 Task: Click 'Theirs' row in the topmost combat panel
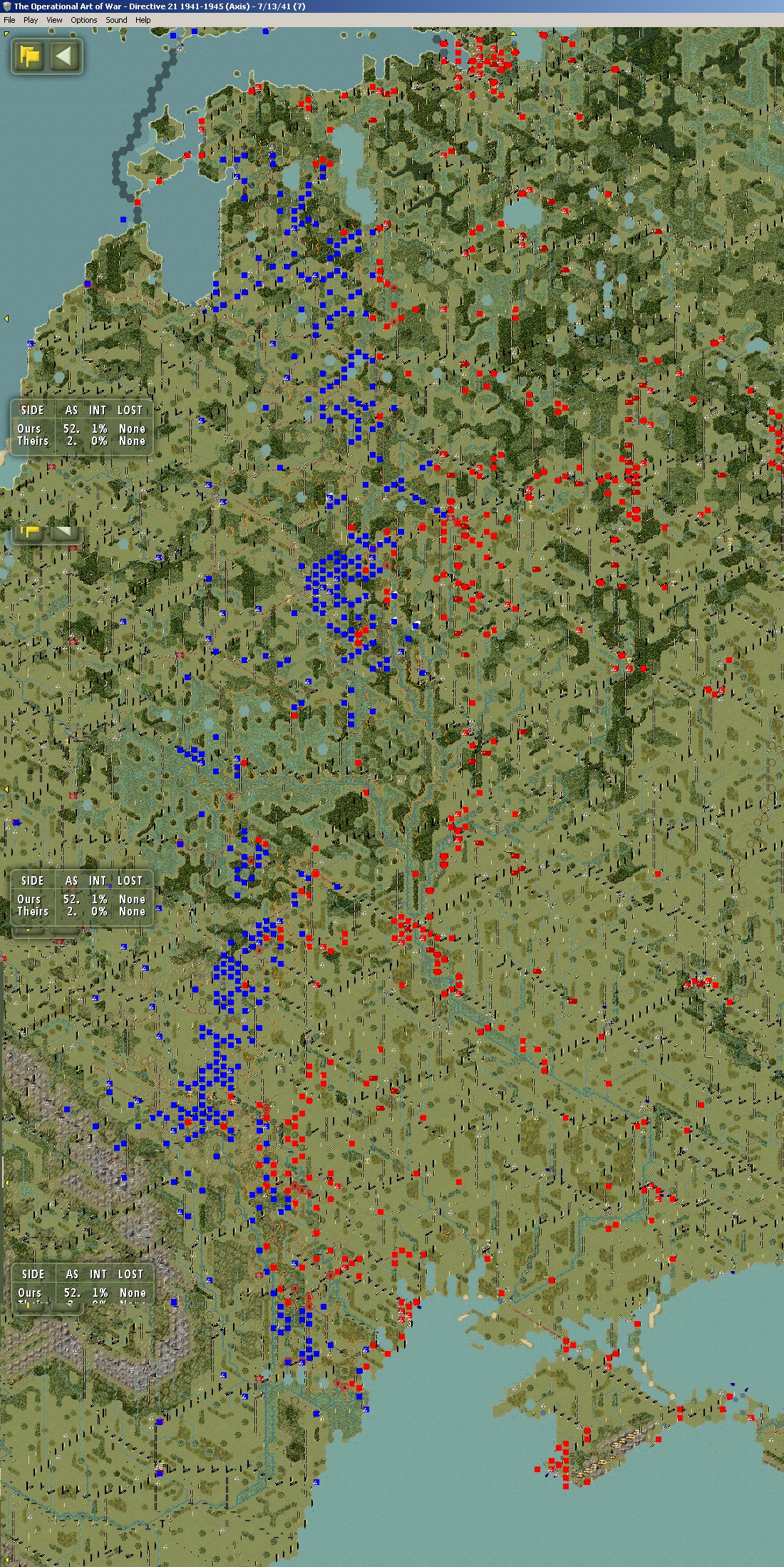click(81, 441)
